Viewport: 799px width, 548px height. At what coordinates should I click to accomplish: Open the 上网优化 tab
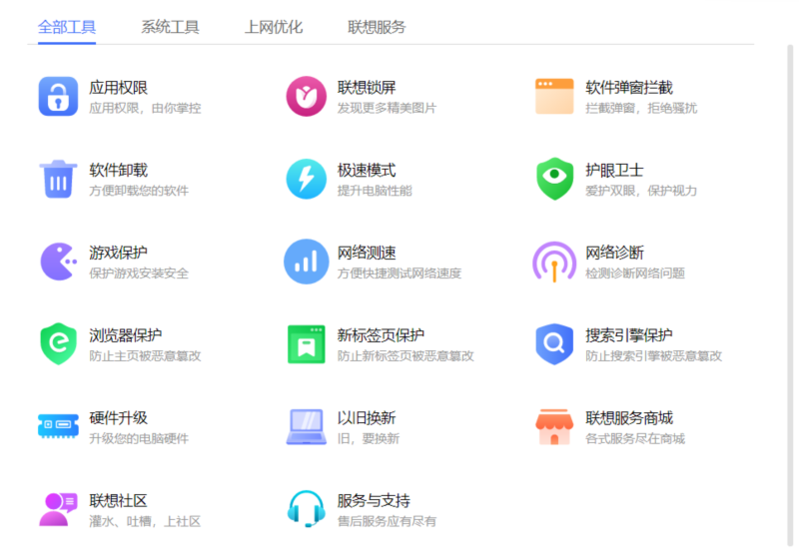pyautogui.click(x=274, y=27)
